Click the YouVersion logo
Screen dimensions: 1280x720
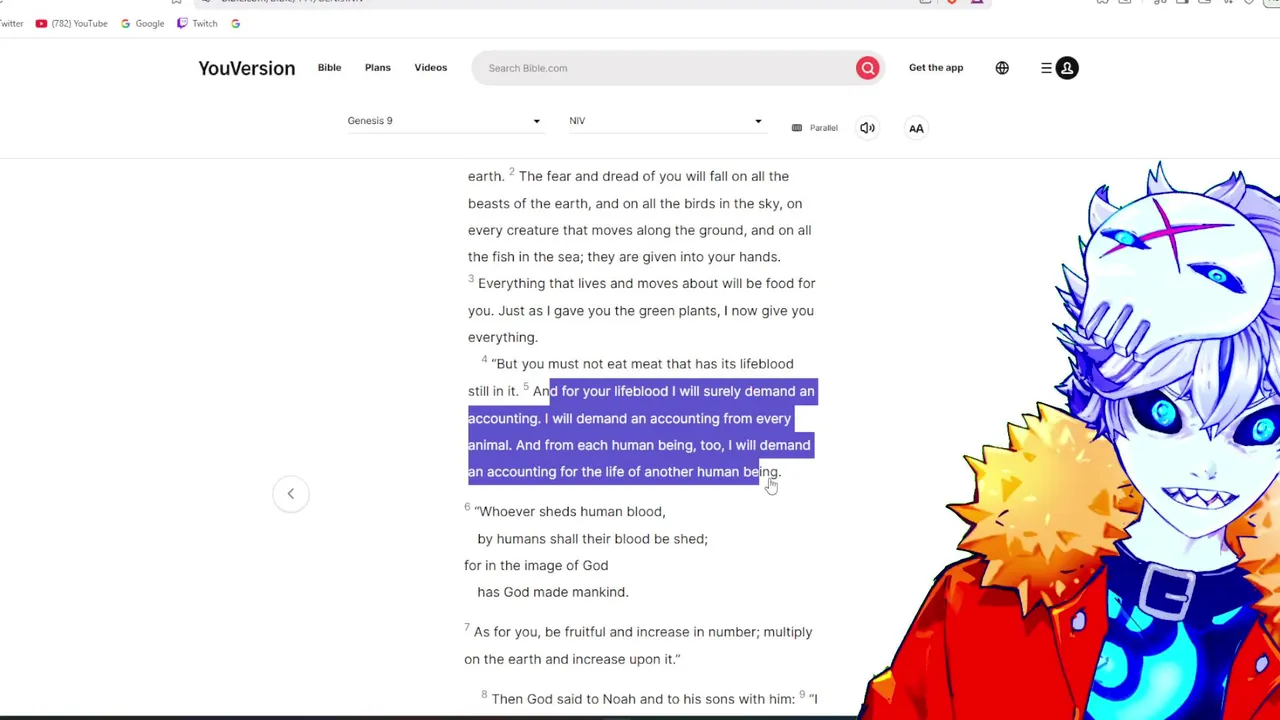tap(246, 68)
